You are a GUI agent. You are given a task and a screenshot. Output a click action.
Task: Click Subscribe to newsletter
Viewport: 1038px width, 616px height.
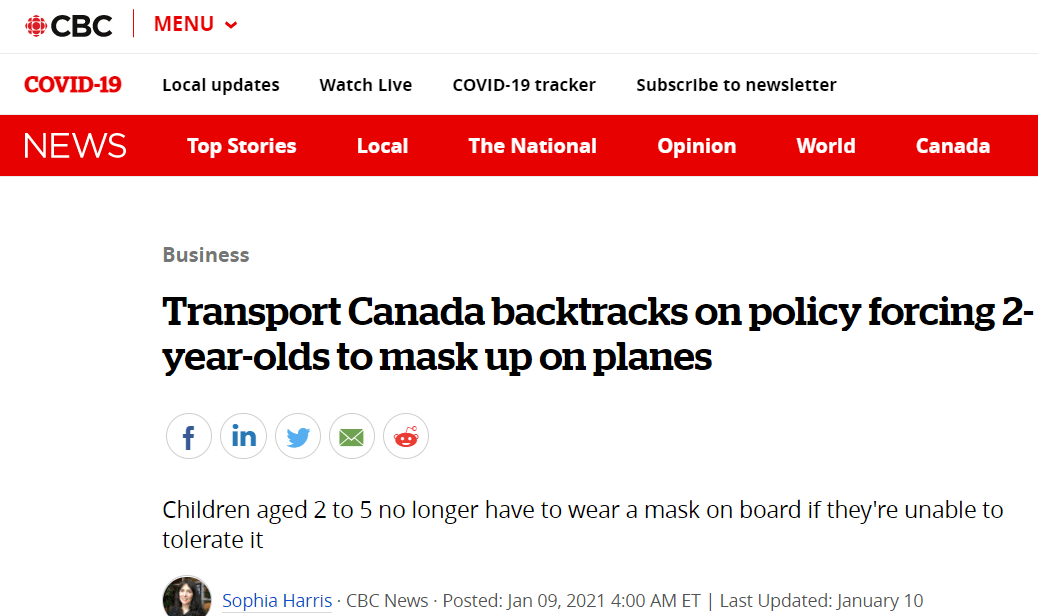point(736,85)
